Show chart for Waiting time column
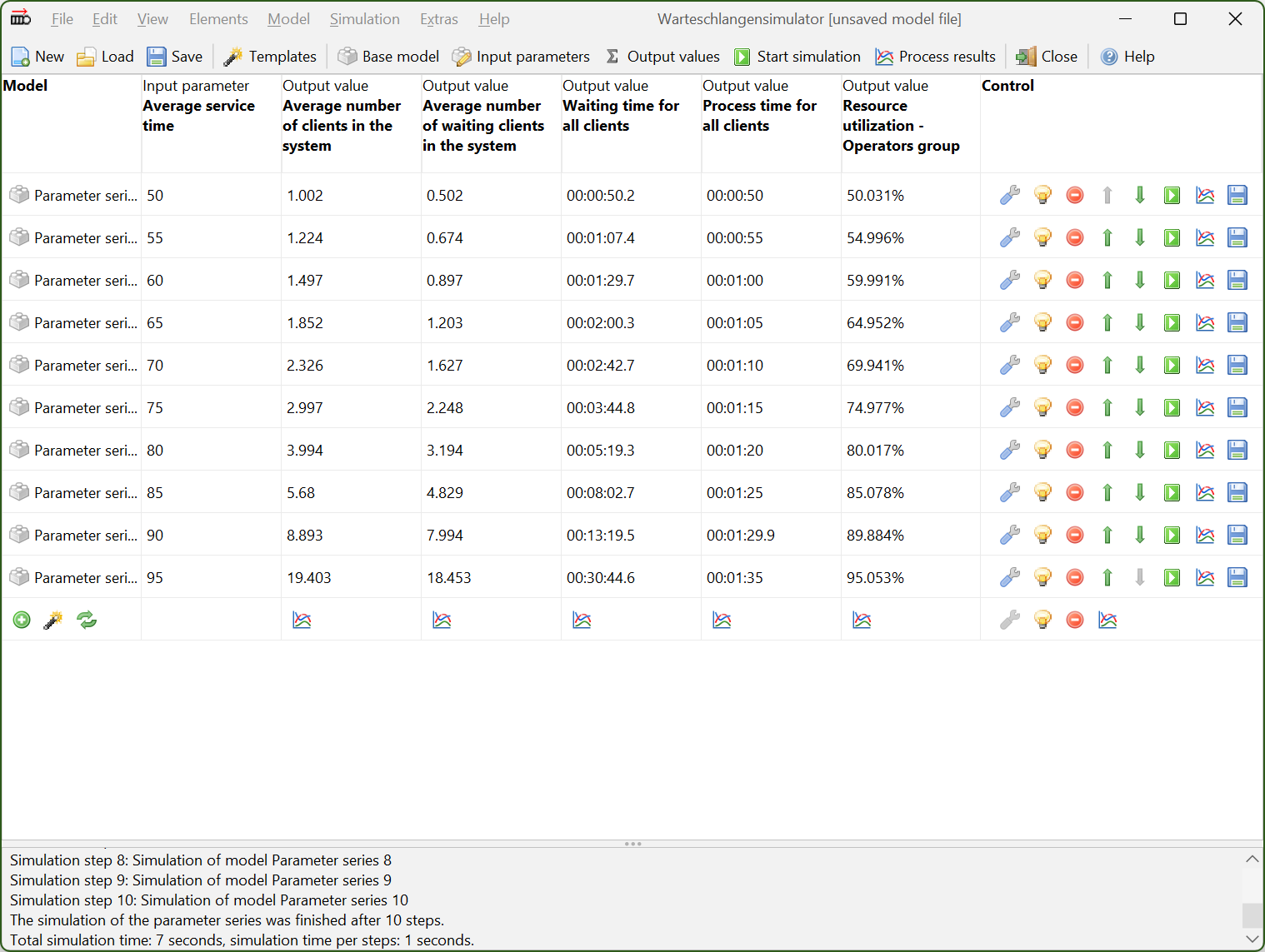 pyautogui.click(x=582, y=620)
